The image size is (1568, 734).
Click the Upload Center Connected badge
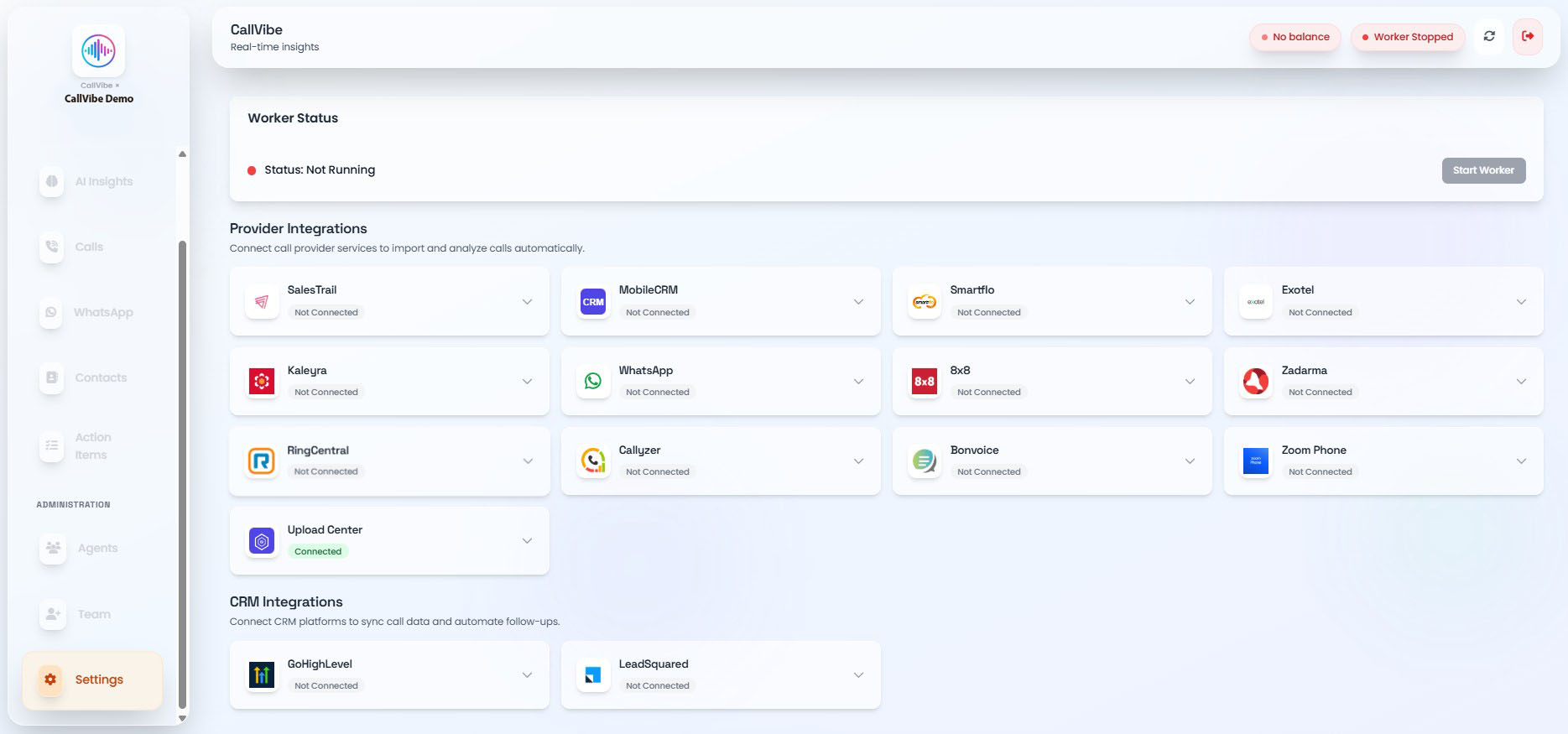[318, 551]
